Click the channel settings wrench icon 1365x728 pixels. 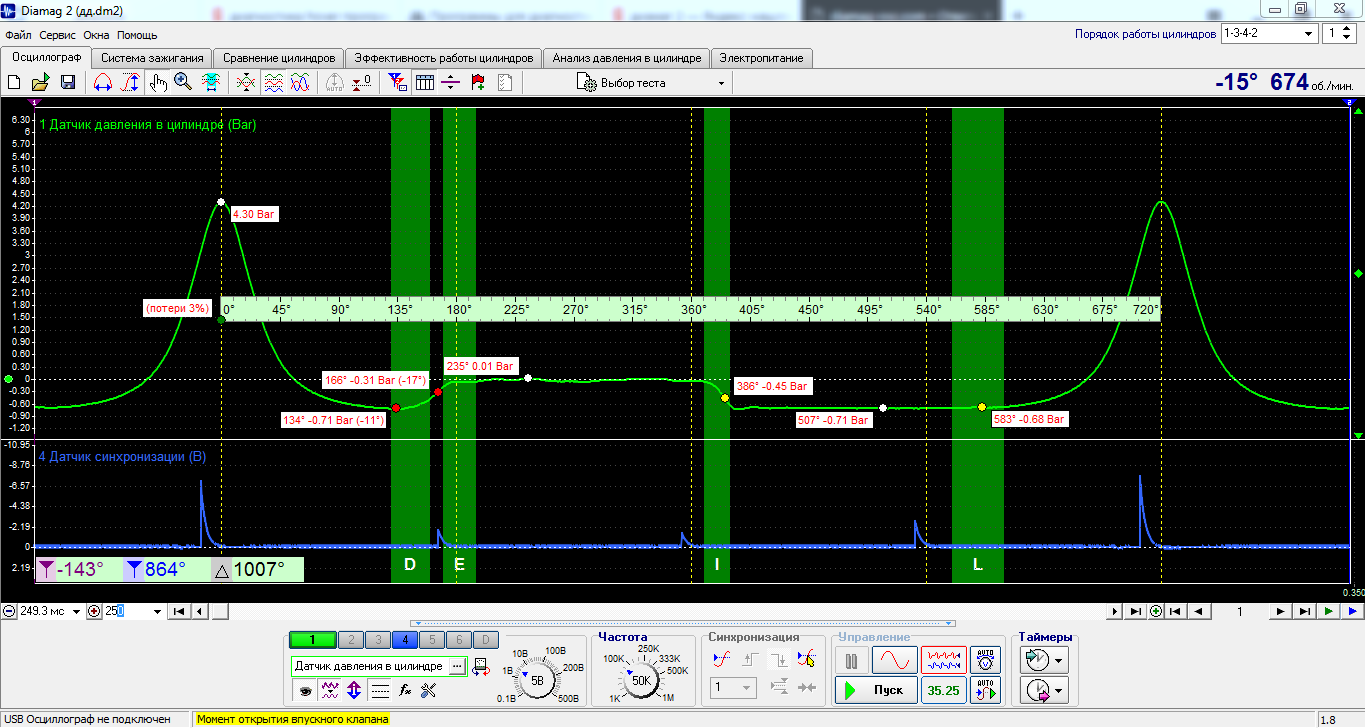430,689
